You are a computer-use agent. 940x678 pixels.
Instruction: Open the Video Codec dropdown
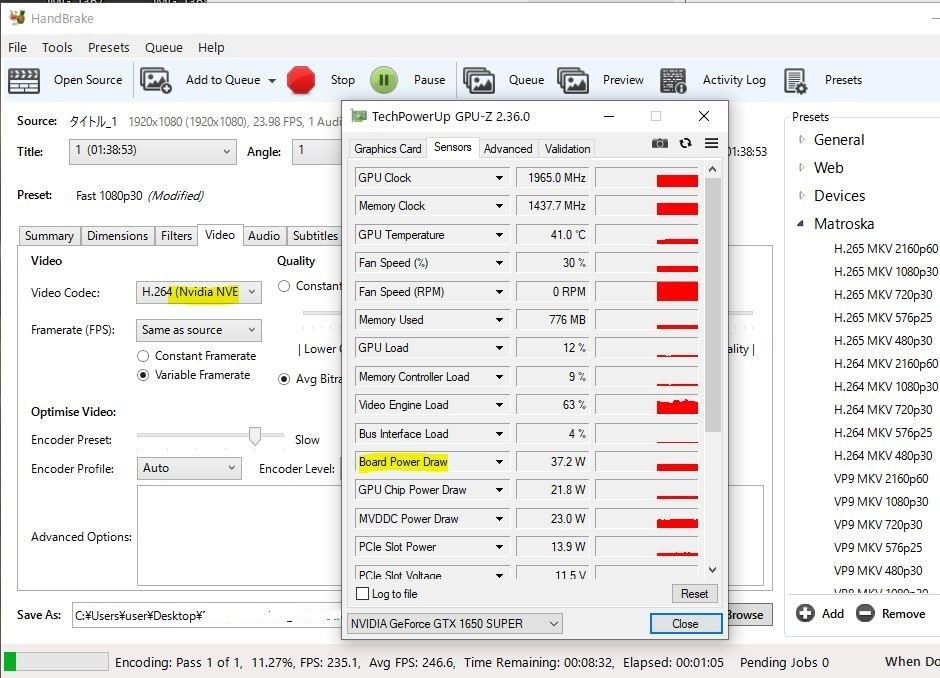(198, 293)
